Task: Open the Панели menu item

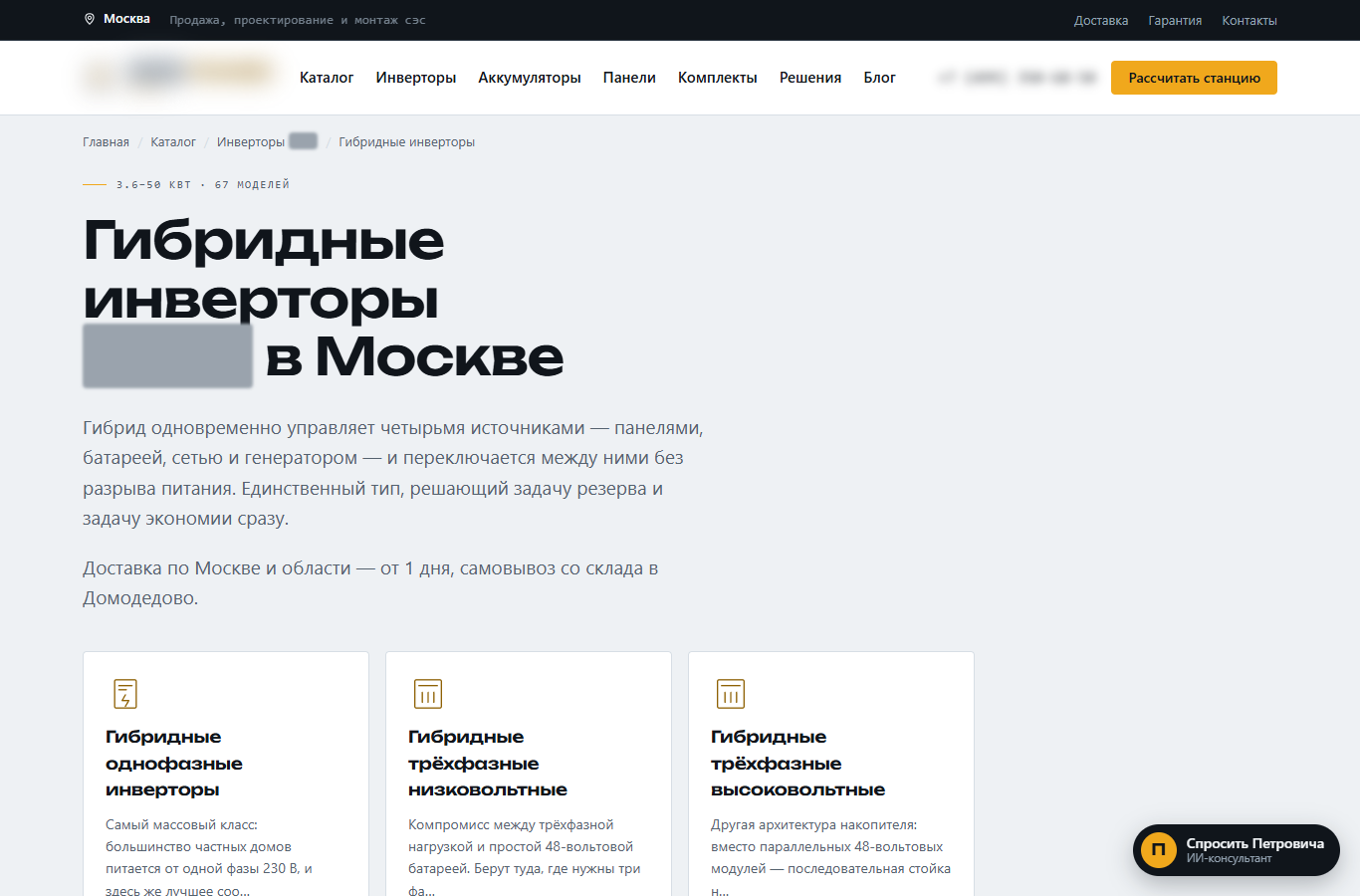Action: [x=629, y=78]
